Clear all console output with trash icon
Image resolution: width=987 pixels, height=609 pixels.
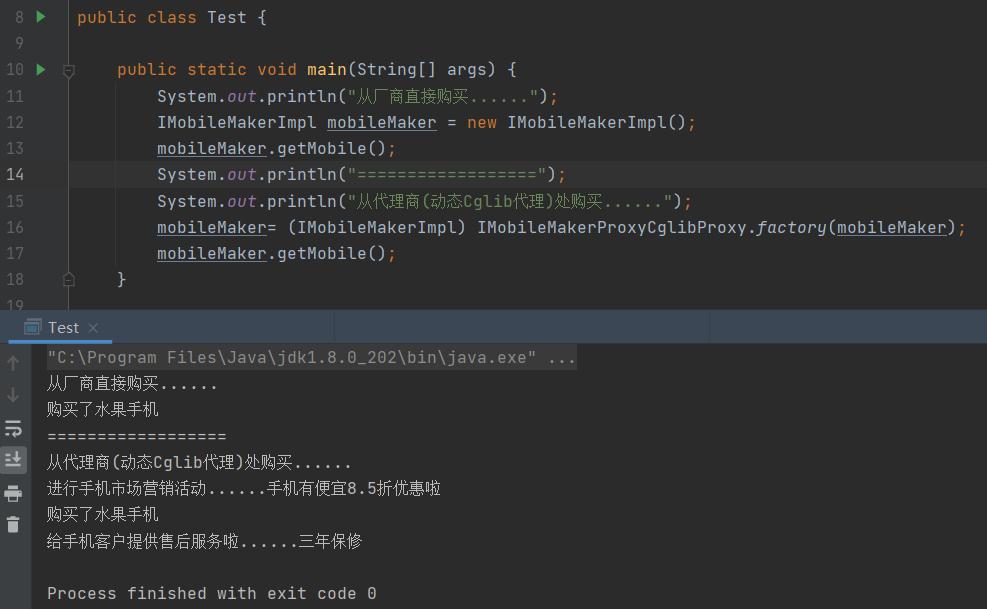pyautogui.click(x=13, y=524)
